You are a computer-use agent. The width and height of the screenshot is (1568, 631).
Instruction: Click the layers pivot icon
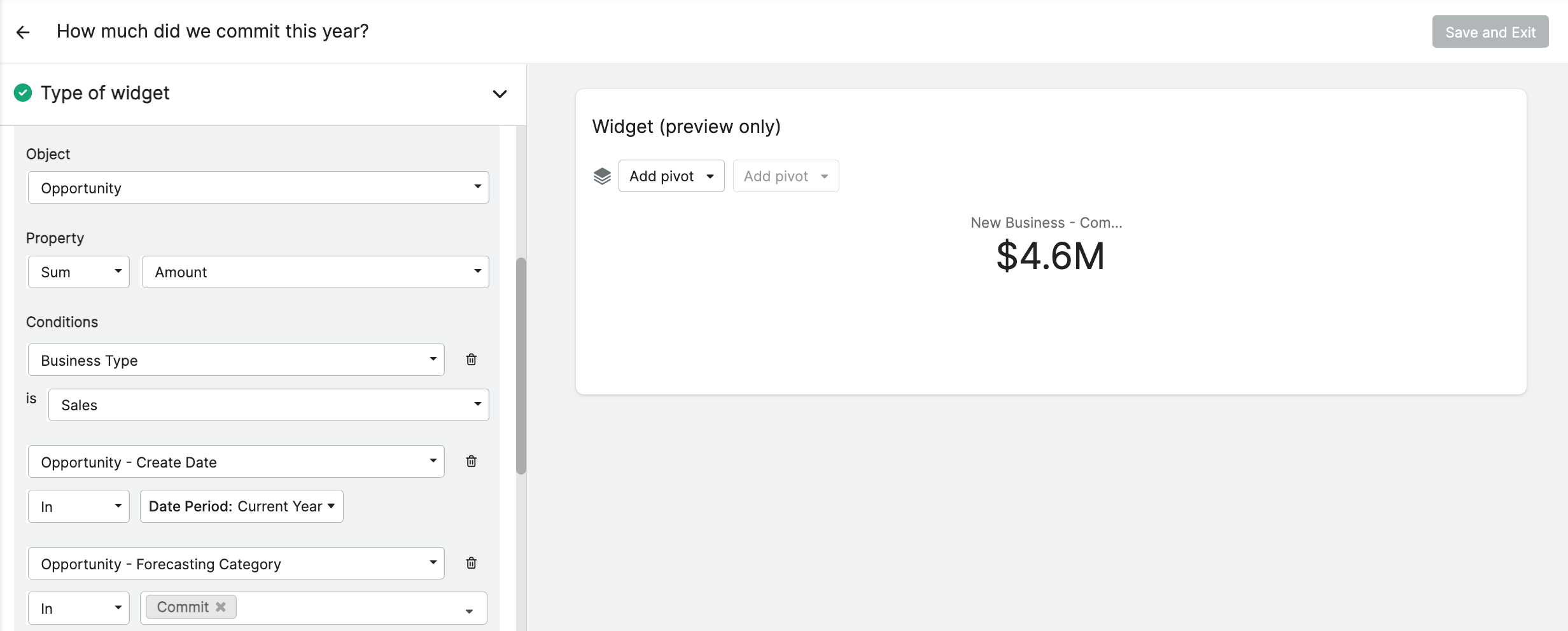pyautogui.click(x=602, y=176)
